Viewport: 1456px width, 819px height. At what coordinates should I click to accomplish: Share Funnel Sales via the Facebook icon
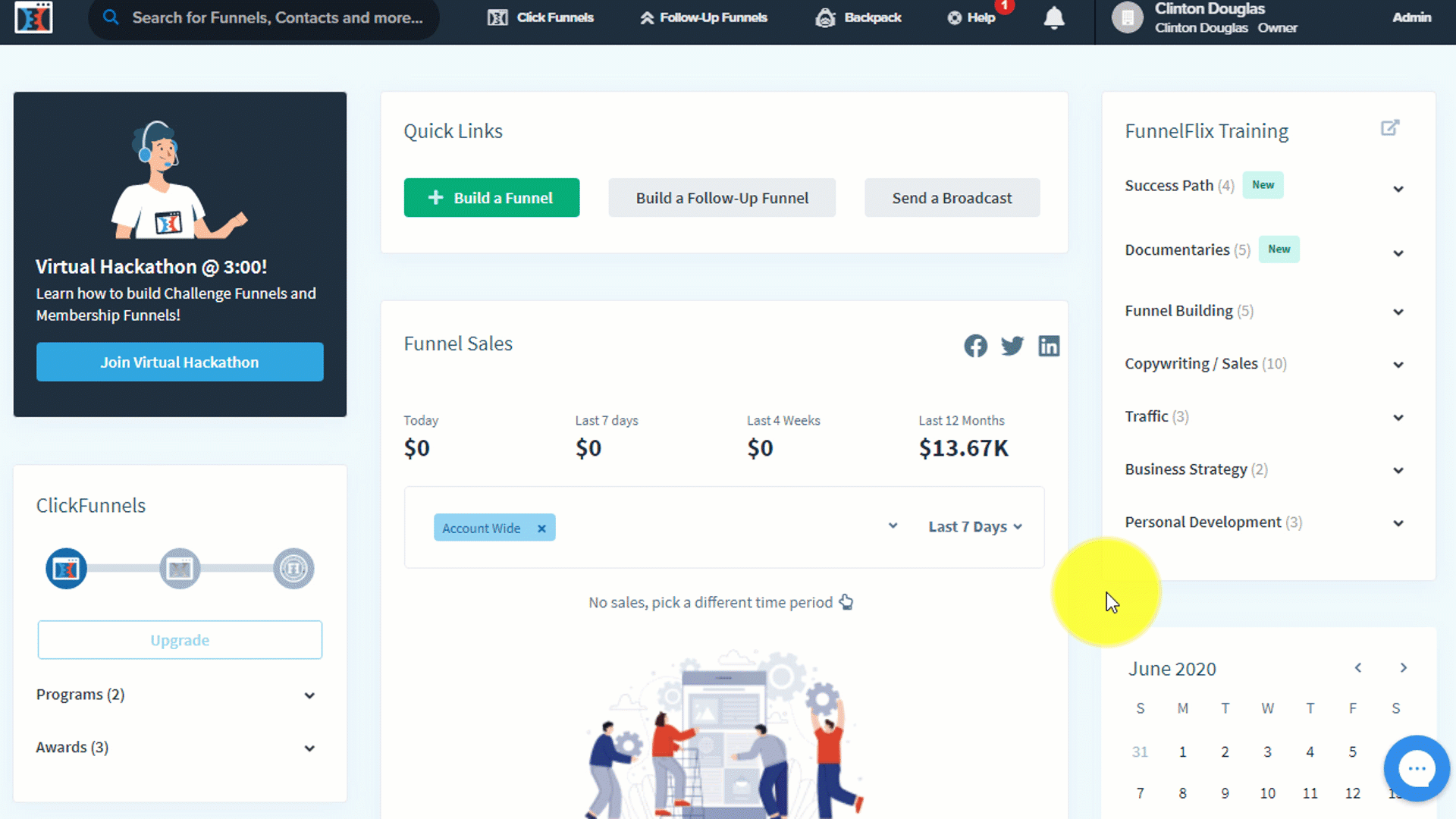tap(975, 346)
